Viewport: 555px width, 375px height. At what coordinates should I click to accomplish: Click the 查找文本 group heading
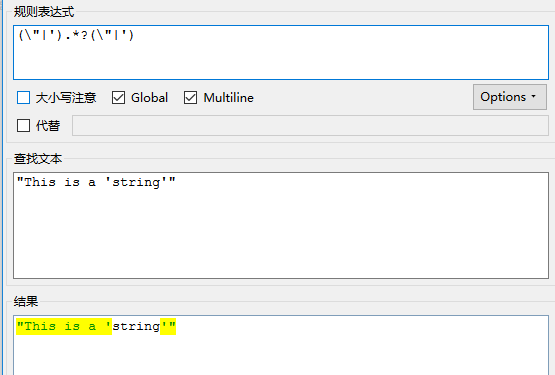38,159
